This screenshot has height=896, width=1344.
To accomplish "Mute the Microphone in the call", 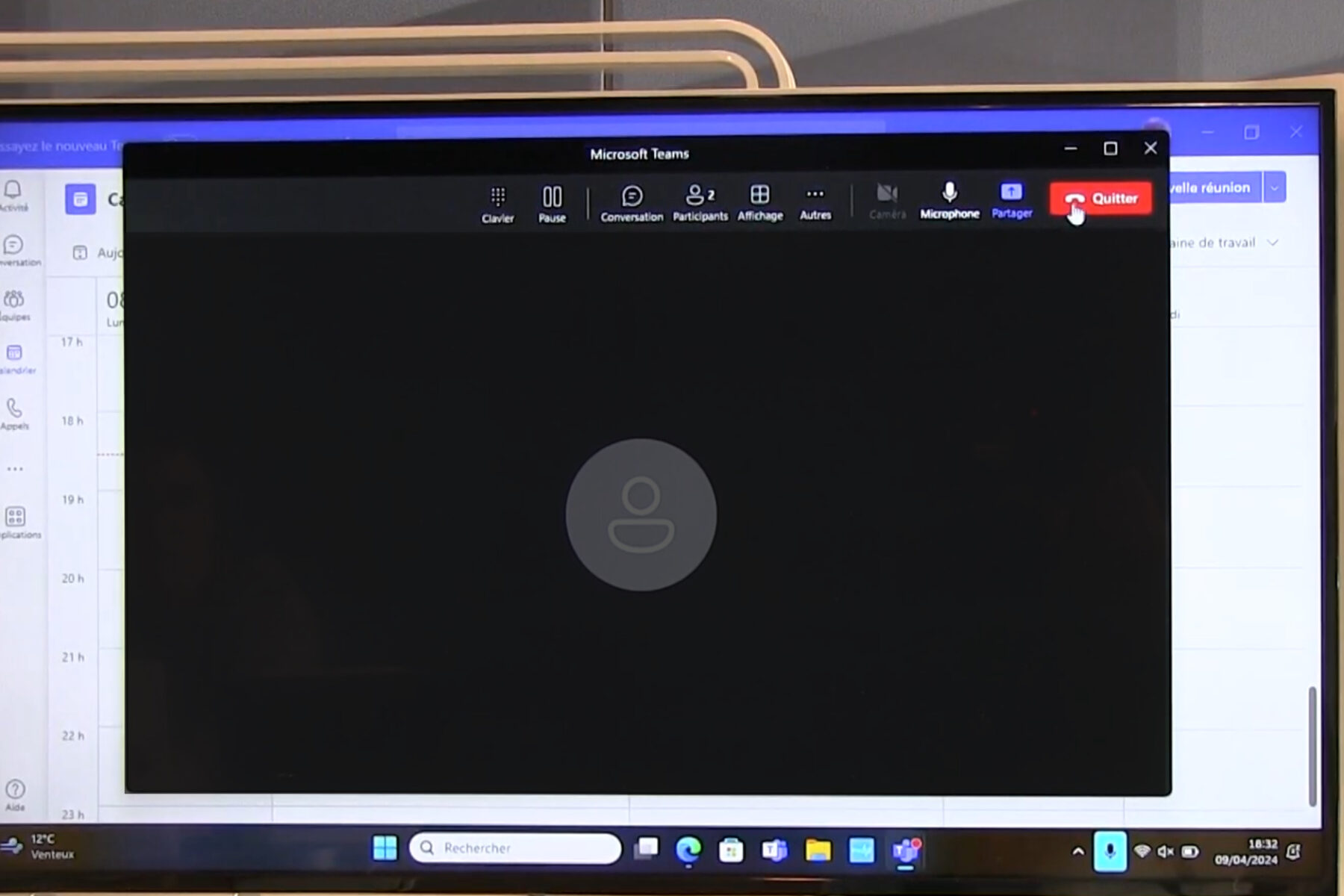I will pyautogui.click(x=949, y=201).
